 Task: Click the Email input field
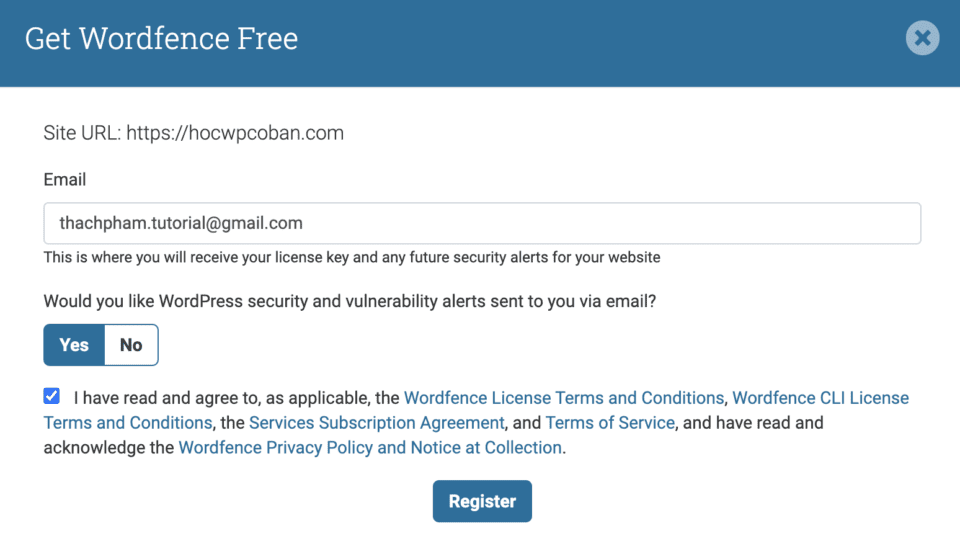tap(481, 223)
